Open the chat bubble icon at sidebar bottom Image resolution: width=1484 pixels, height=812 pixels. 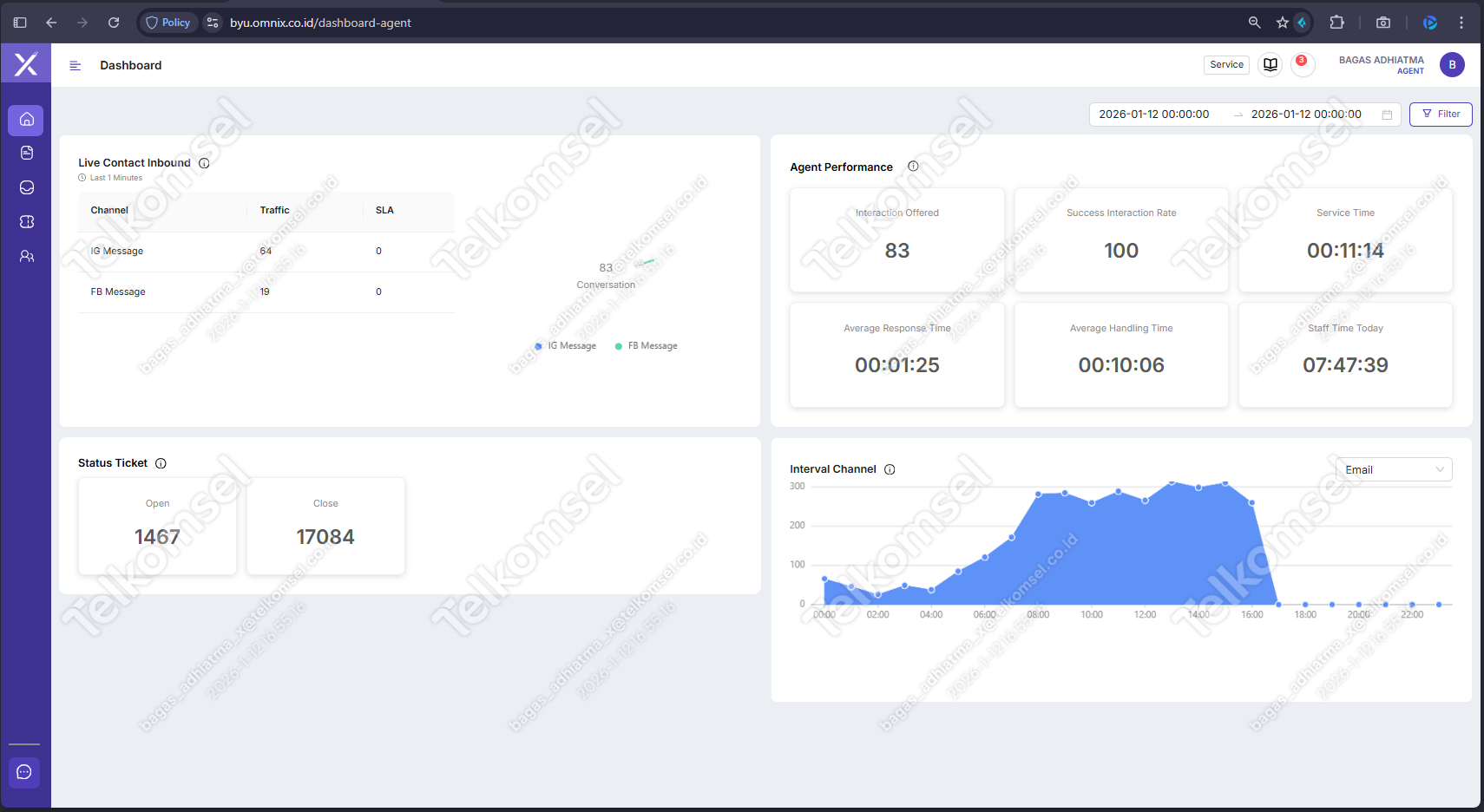(x=24, y=772)
